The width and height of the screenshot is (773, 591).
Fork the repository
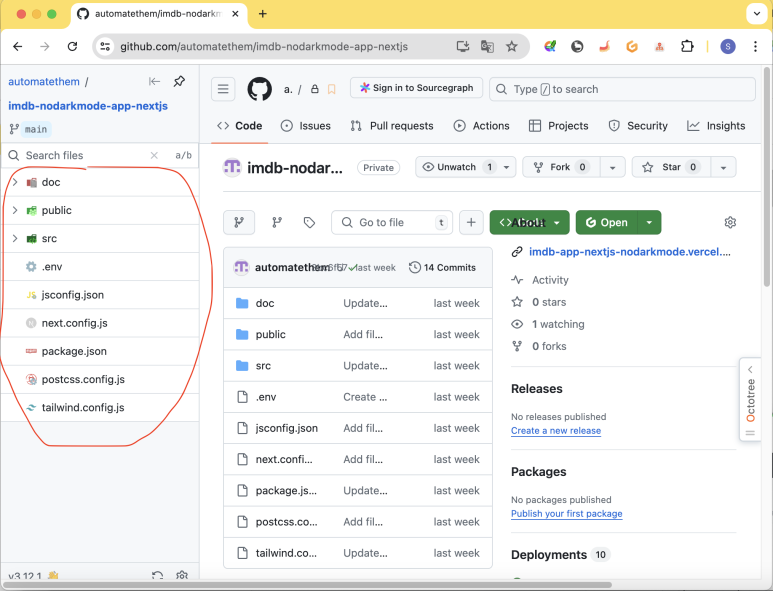[561, 168]
